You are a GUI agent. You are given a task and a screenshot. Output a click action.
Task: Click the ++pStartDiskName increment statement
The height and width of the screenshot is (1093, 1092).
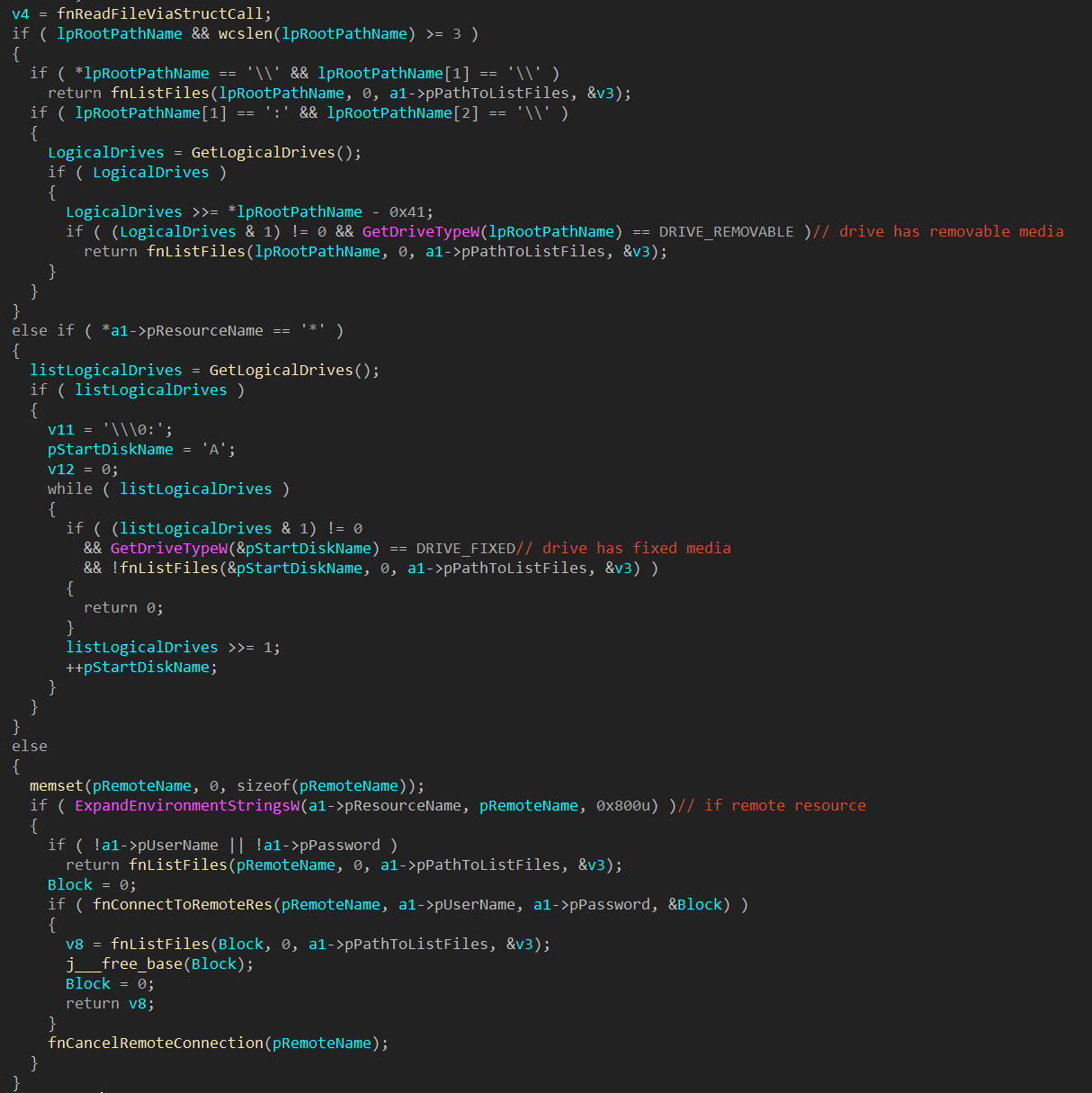click(142, 667)
